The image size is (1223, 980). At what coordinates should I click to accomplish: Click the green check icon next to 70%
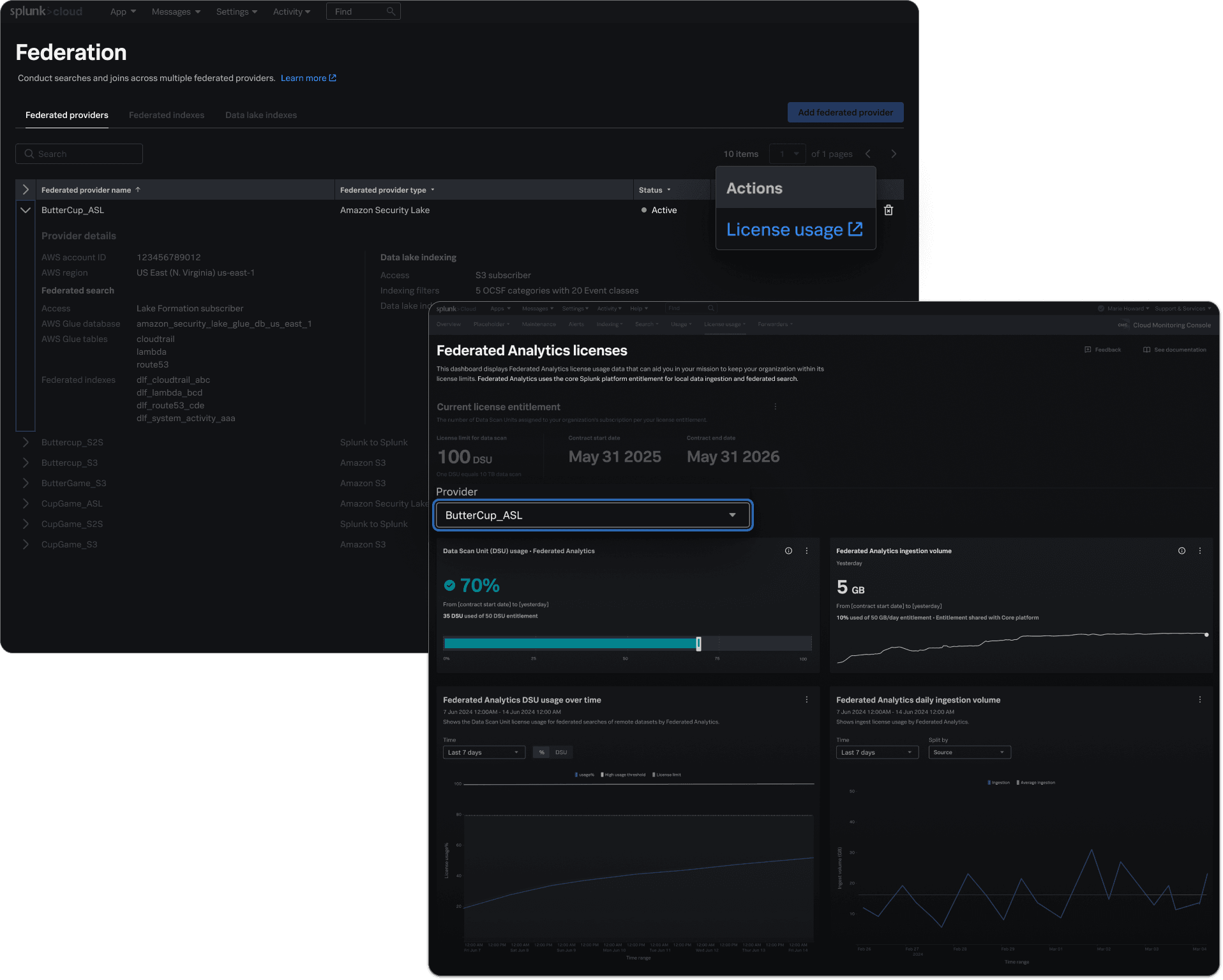(449, 585)
